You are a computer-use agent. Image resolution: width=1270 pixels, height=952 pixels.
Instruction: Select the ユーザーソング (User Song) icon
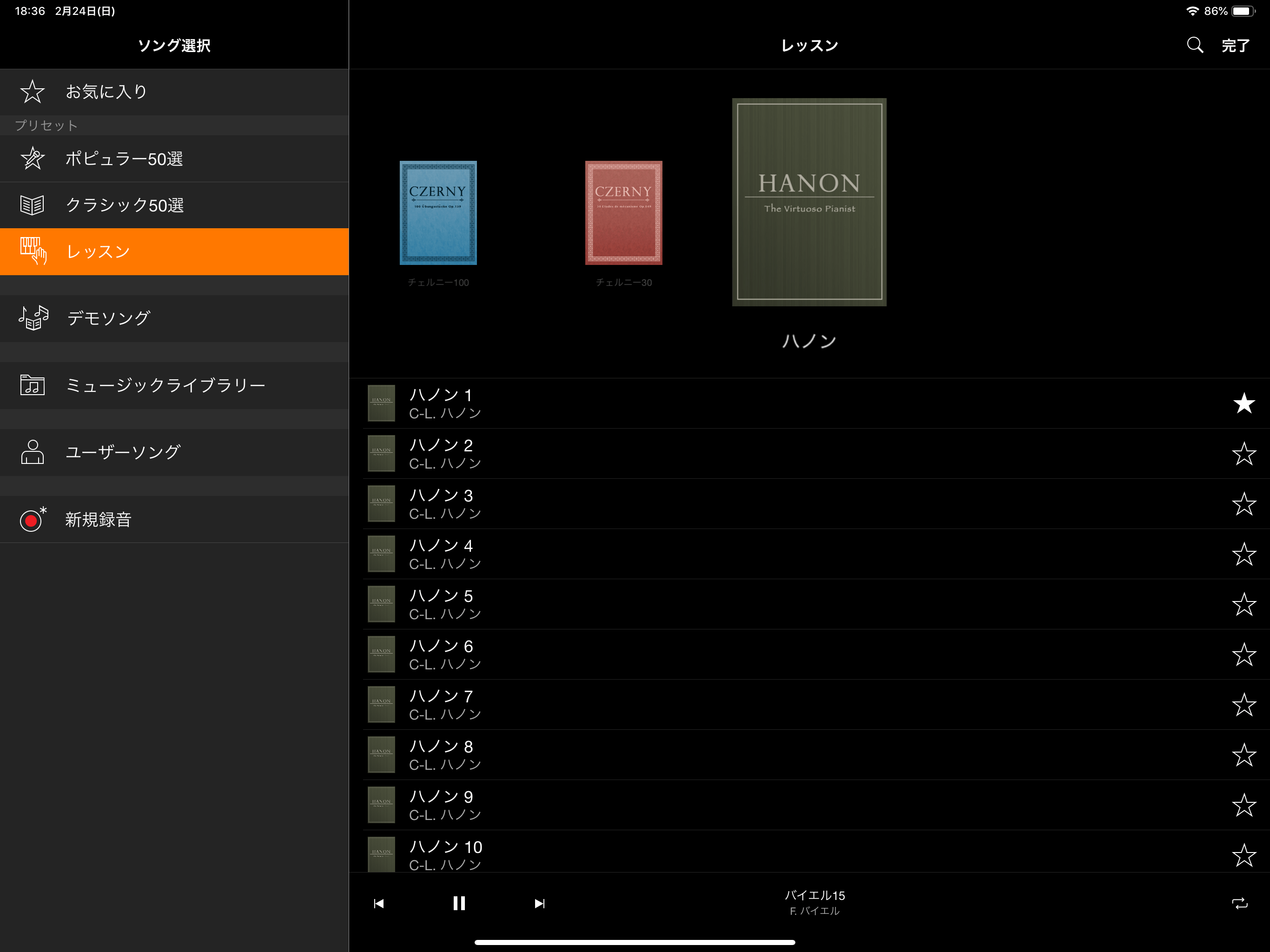click(x=32, y=452)
